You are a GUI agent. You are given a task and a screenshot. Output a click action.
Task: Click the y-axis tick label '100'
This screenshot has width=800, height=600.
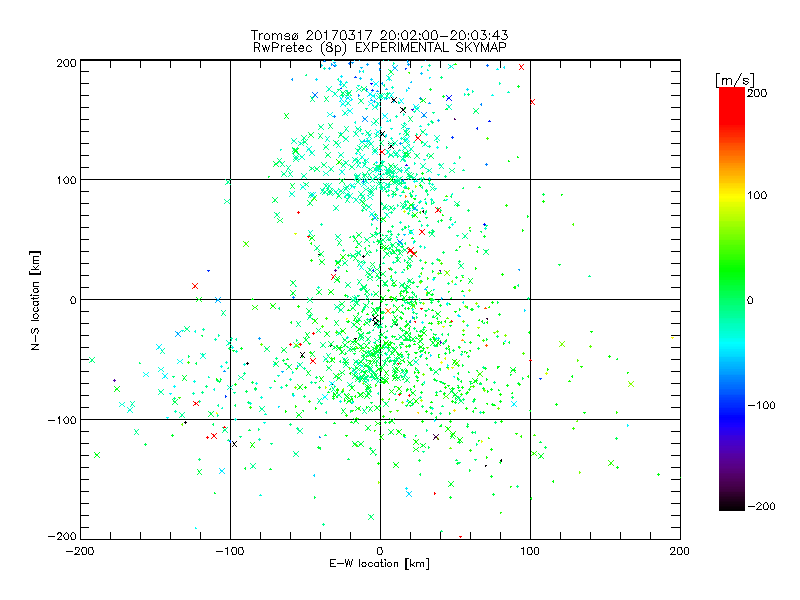[67, 180]
